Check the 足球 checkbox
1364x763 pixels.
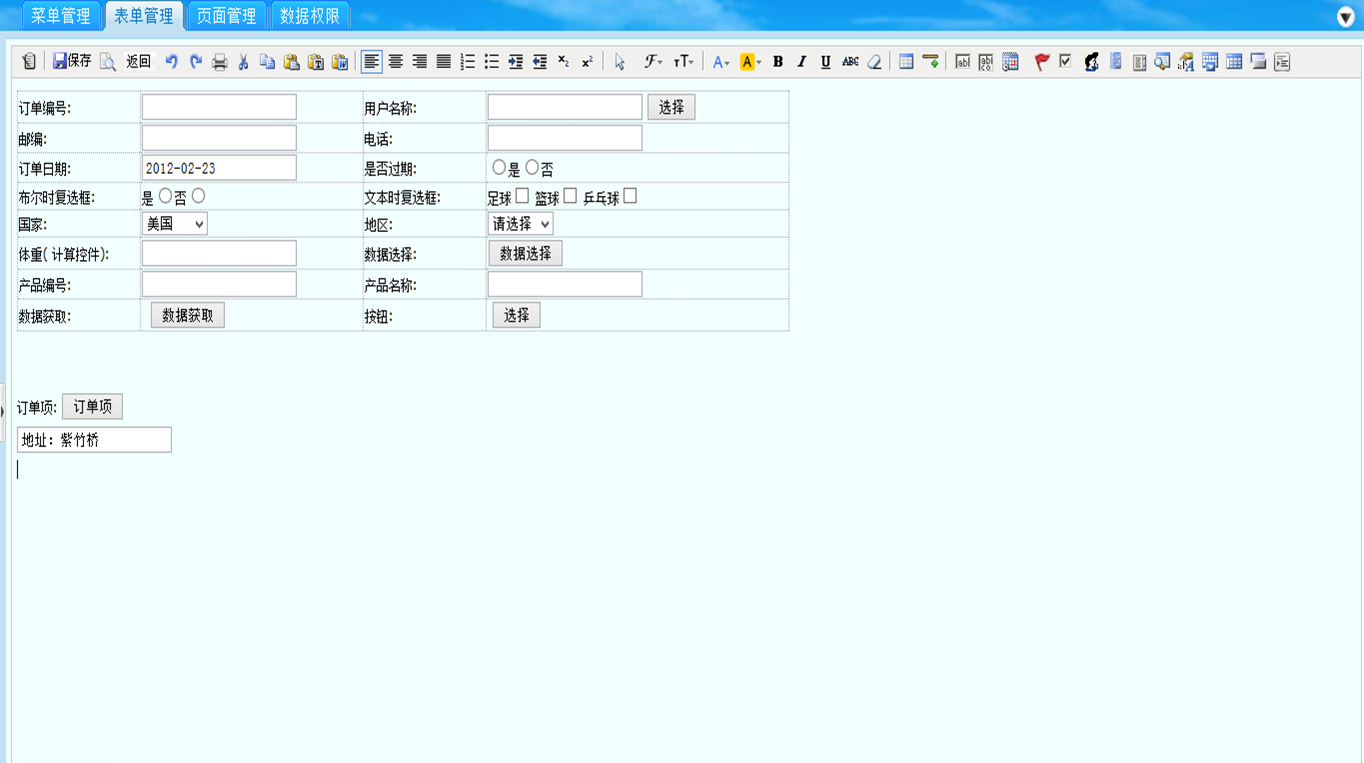523,195
